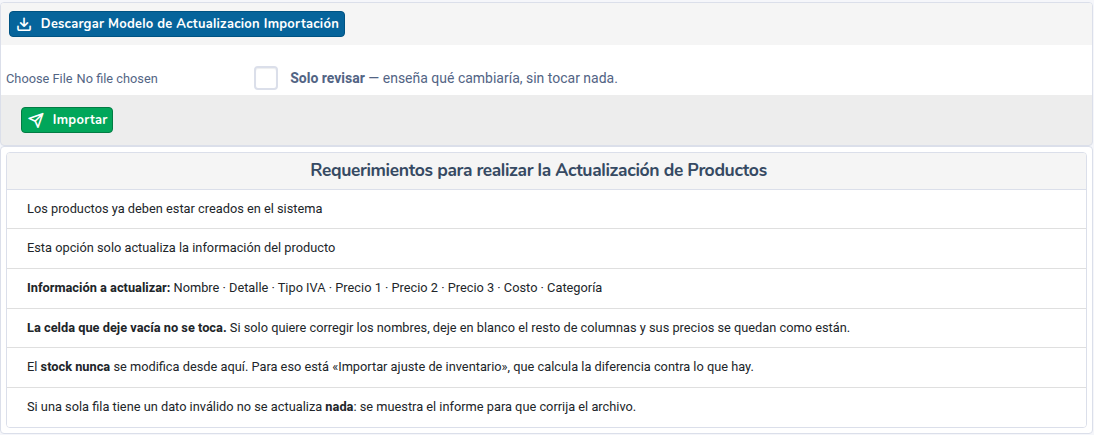Click the 'Si una sola fila tiene un dato inválido' row
Viewport: 1094px width, 435px height.
[547, 407]
